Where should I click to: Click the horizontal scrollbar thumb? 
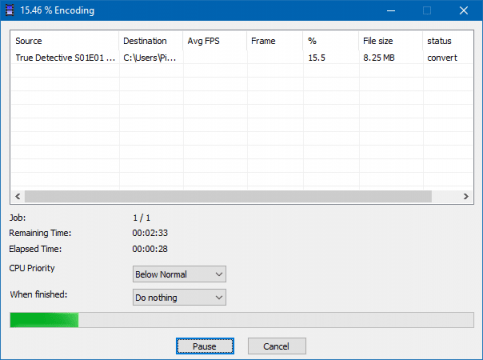[228, 196]
